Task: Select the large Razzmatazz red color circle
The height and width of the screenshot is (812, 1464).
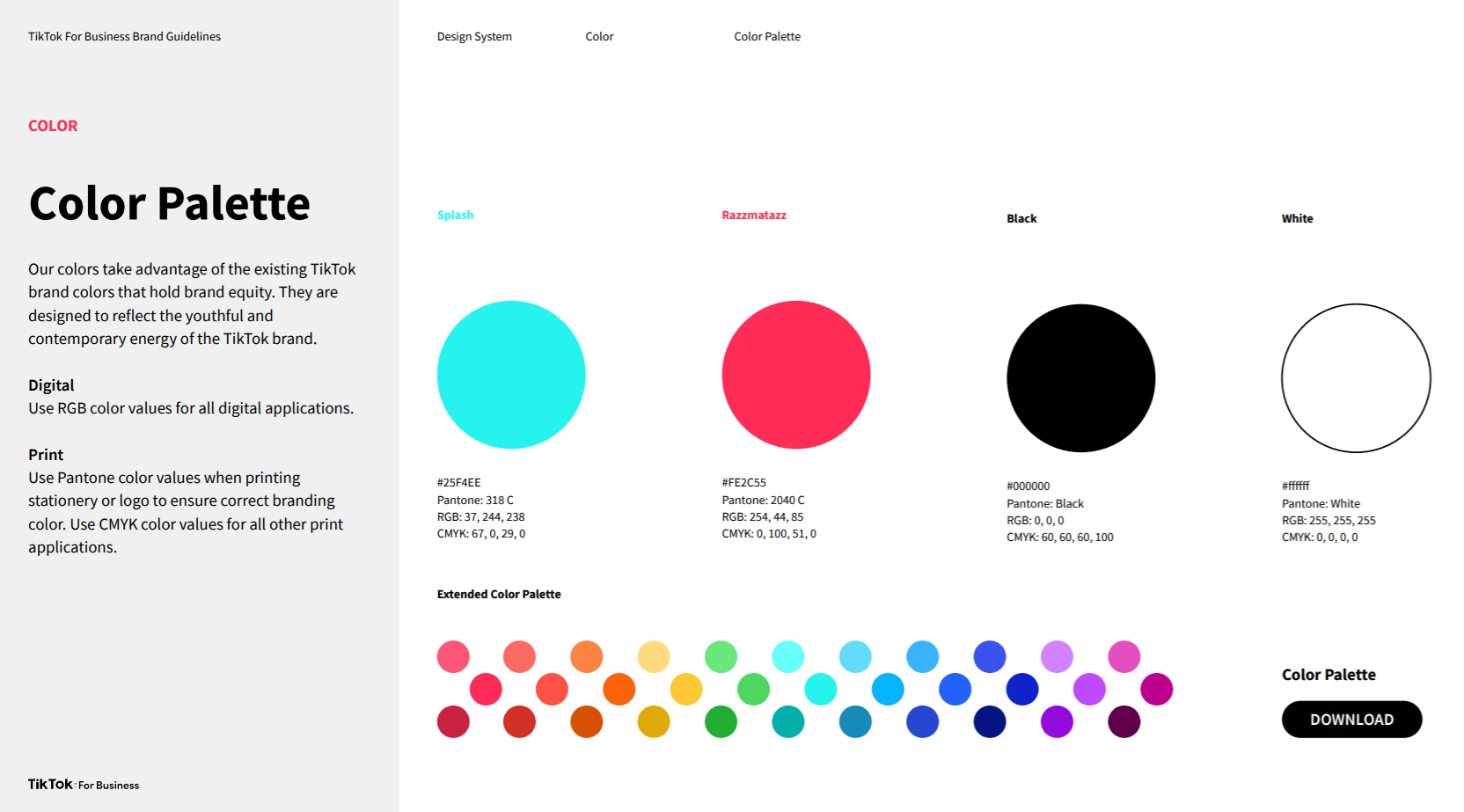Action: 796,375
